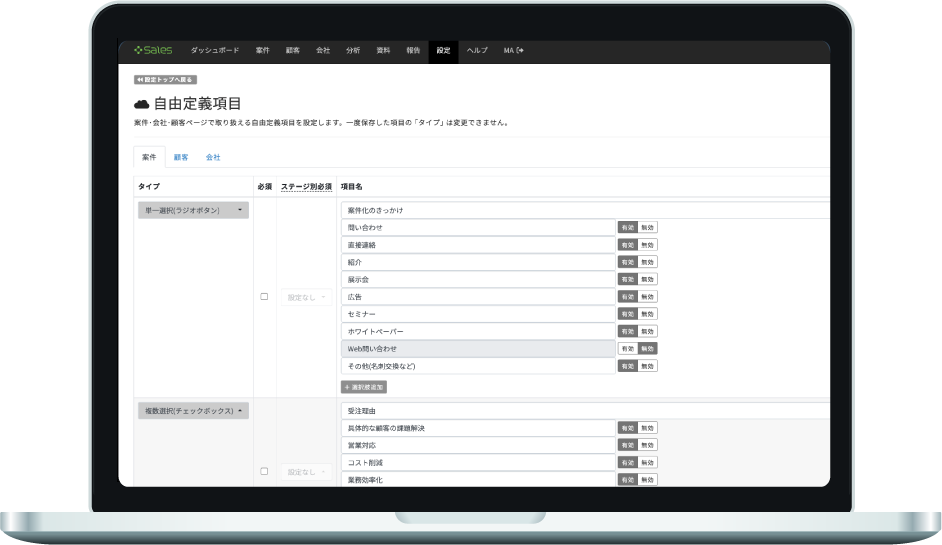Viewport: 942px width, 545px height.
Task: Click the MA logout icon
Action: (520, 50)
